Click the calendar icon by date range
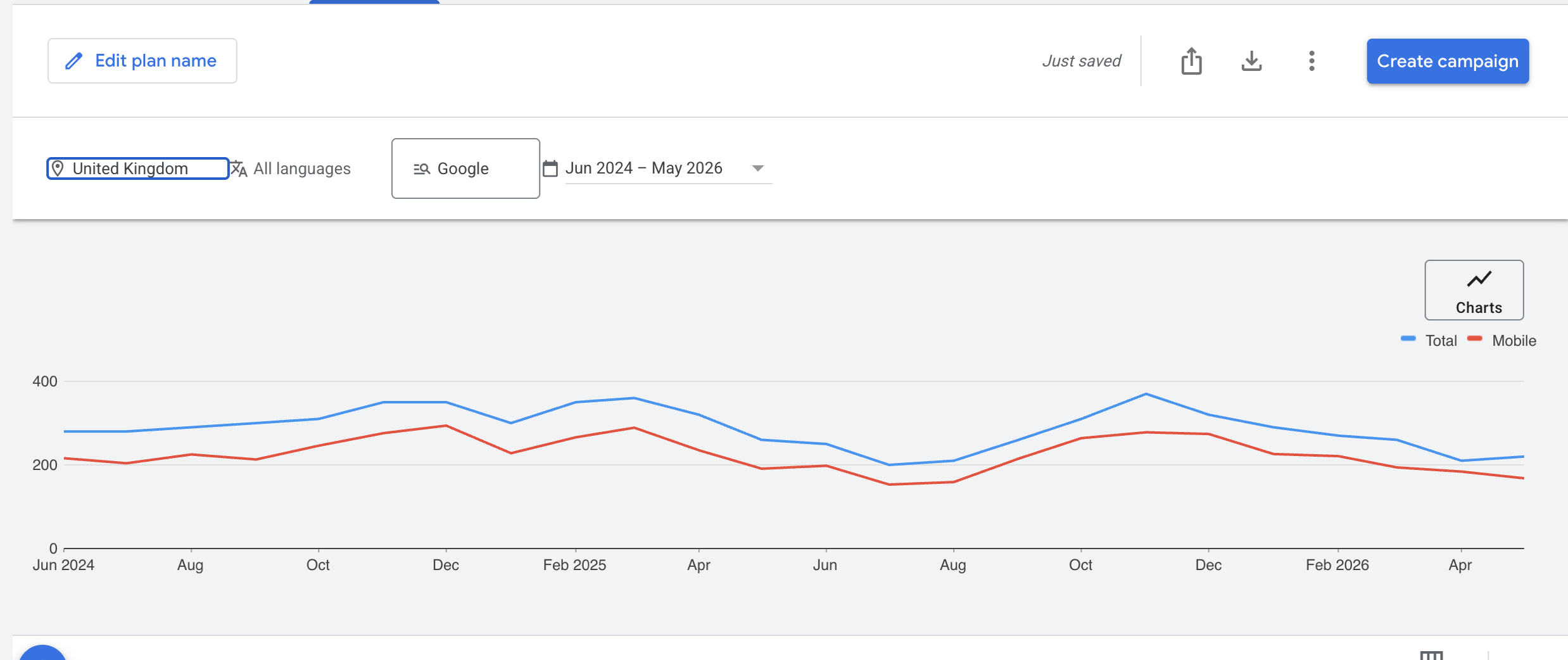Screen dimensions: 1568x660 pos(550,168)
